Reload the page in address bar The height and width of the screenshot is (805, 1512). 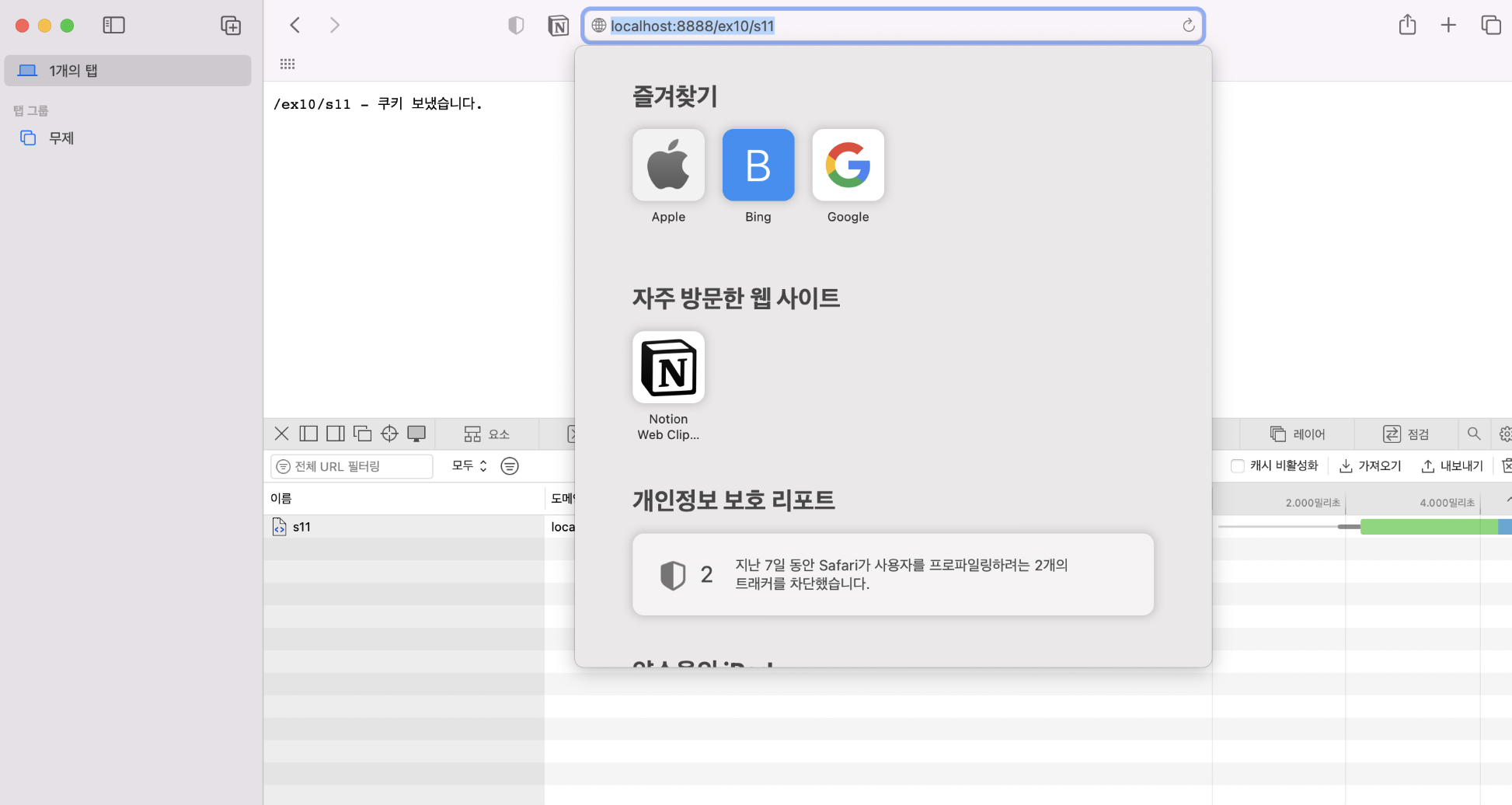pyautogui.click(x=1188, y=26)
